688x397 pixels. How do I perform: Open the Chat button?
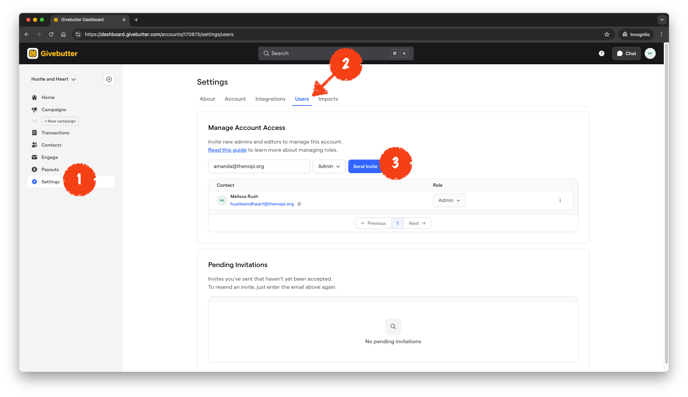pos(626,54)
